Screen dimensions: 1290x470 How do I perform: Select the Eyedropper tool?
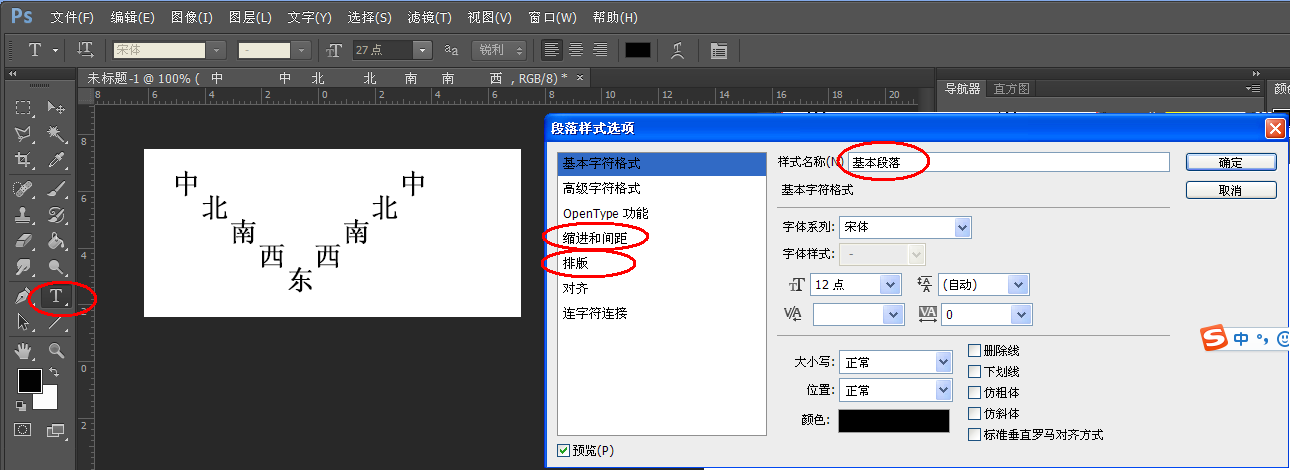pyautogui.click(x=57, y=160)
